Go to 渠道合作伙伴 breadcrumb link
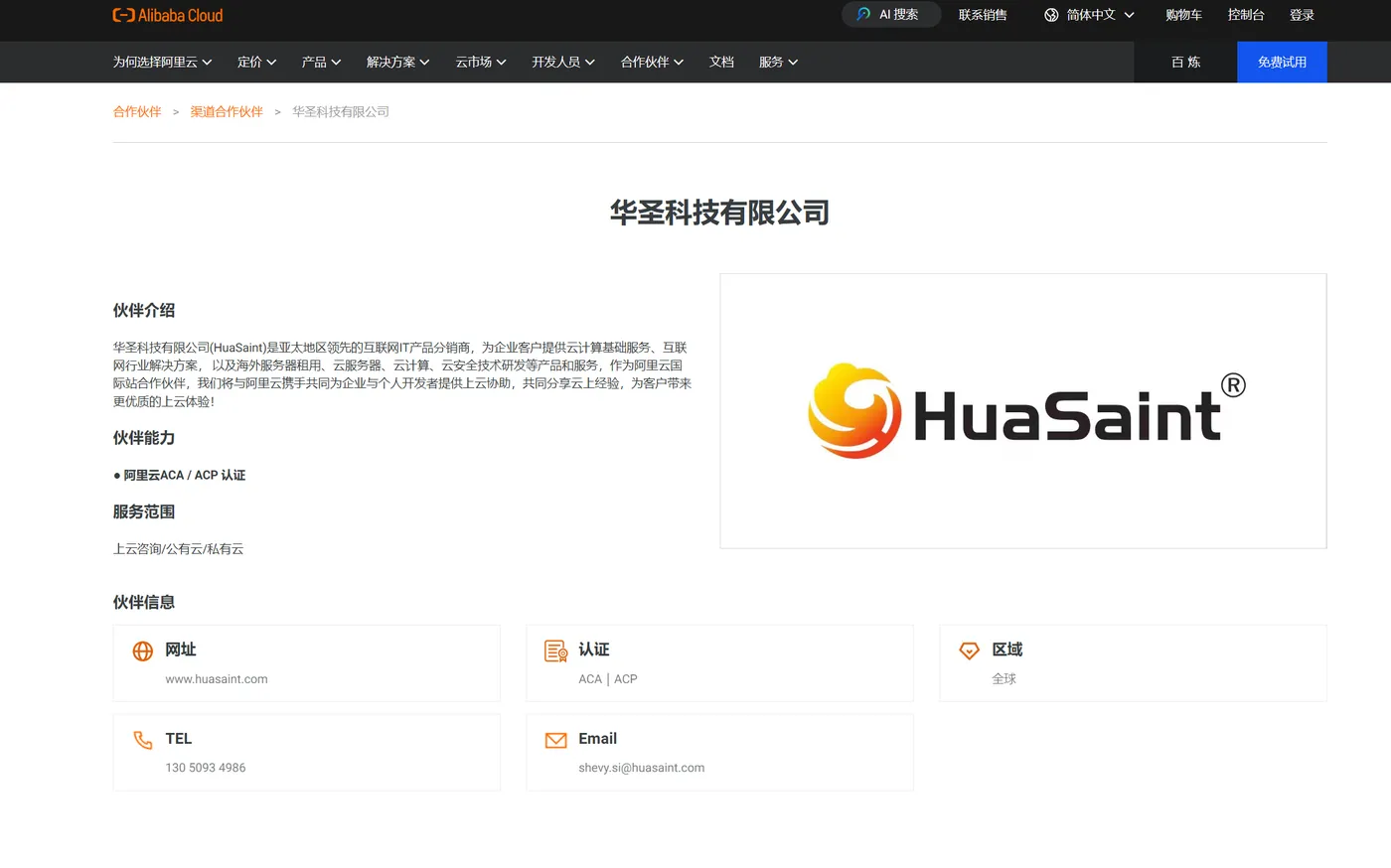 (227, 111)
